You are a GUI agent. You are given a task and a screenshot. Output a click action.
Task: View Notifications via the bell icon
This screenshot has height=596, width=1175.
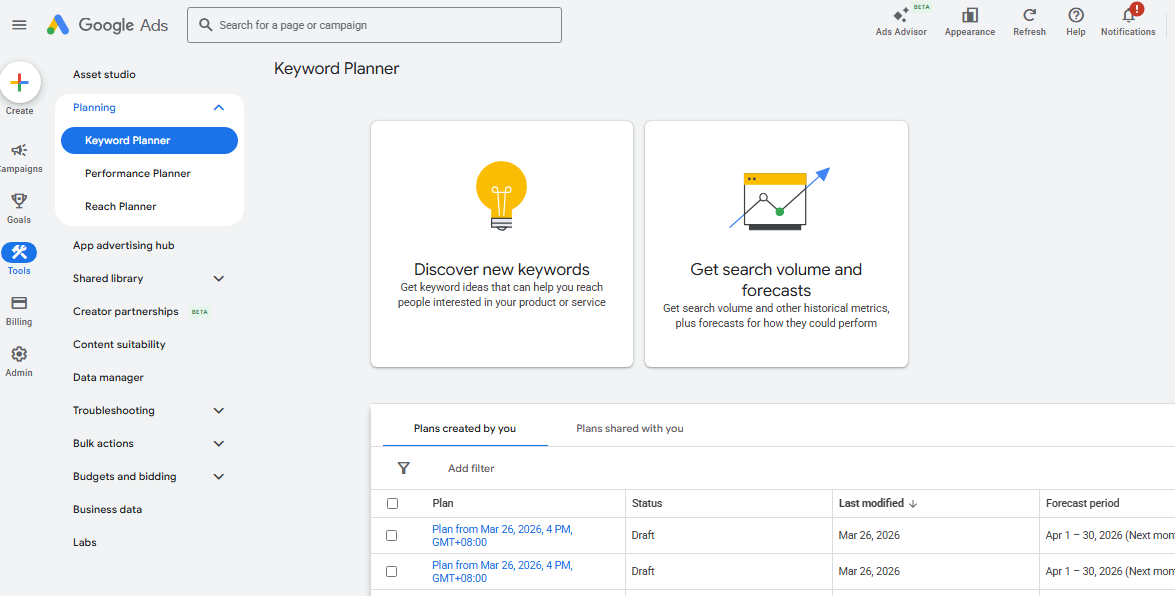tap(1128, 18)
